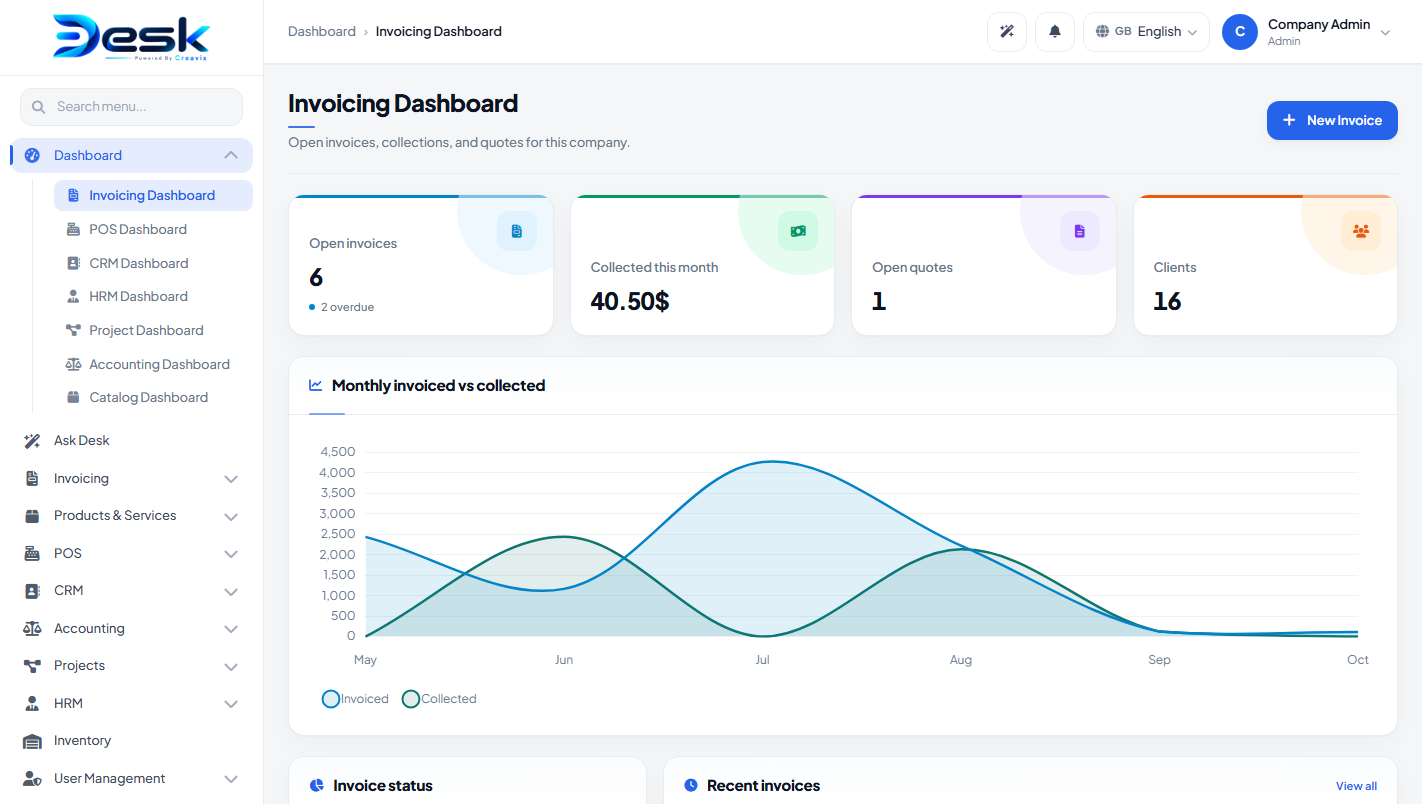Click the Ask Desk wand icon

tap(32, 441)
